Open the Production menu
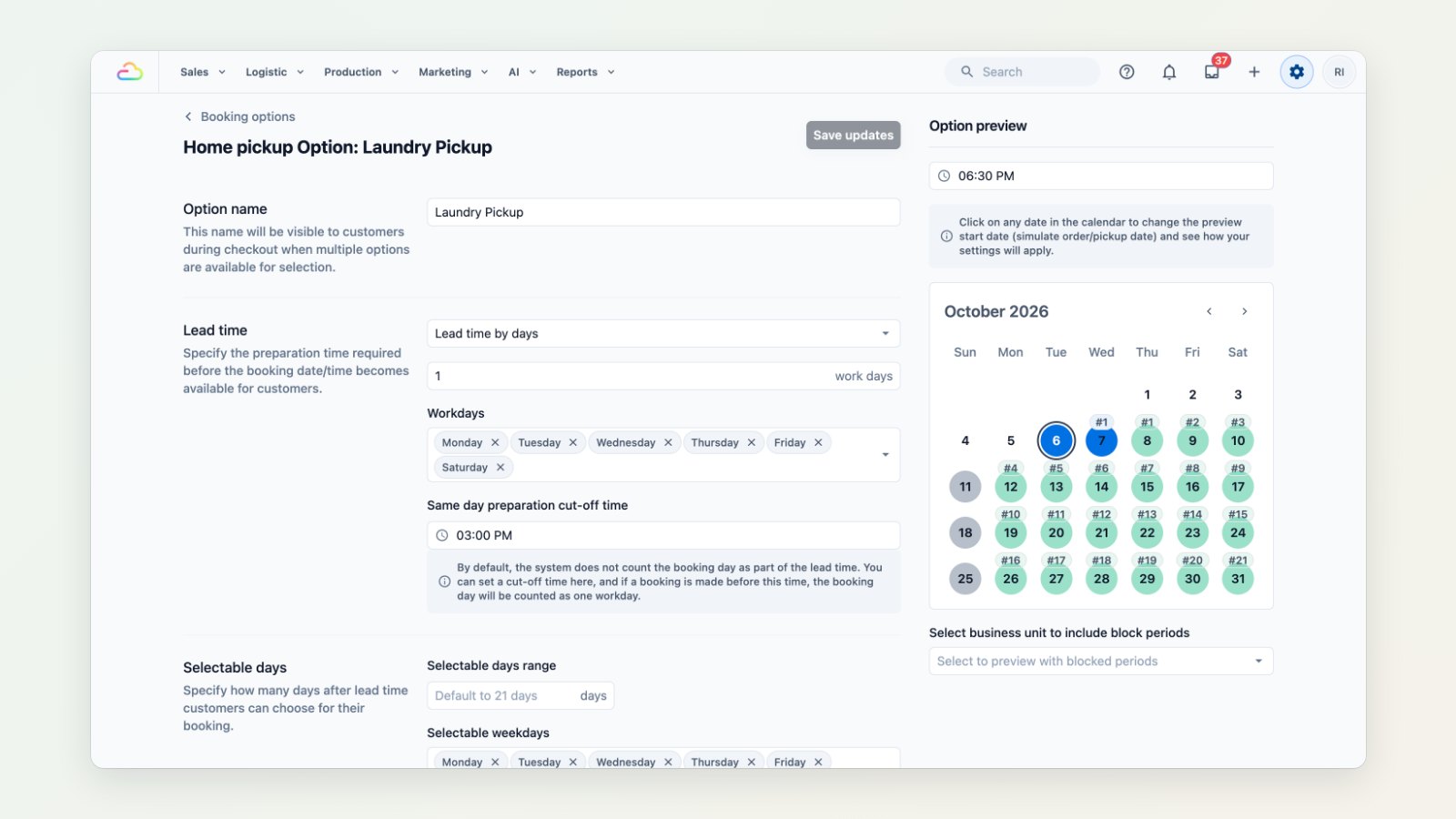 coord(360,72)
